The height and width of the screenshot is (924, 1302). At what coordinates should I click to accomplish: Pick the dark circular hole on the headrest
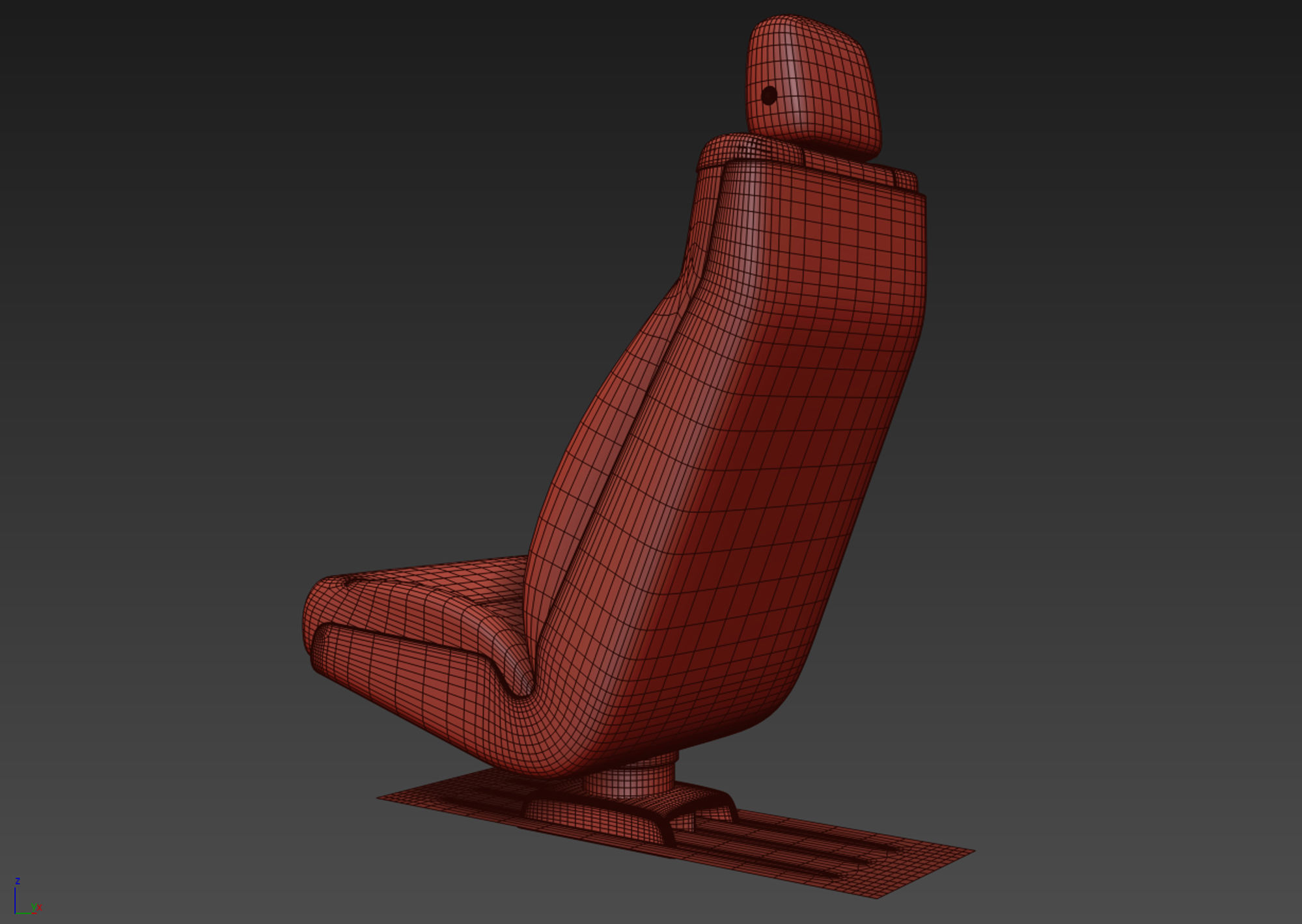pyautogui.click(x=769, y=95)
